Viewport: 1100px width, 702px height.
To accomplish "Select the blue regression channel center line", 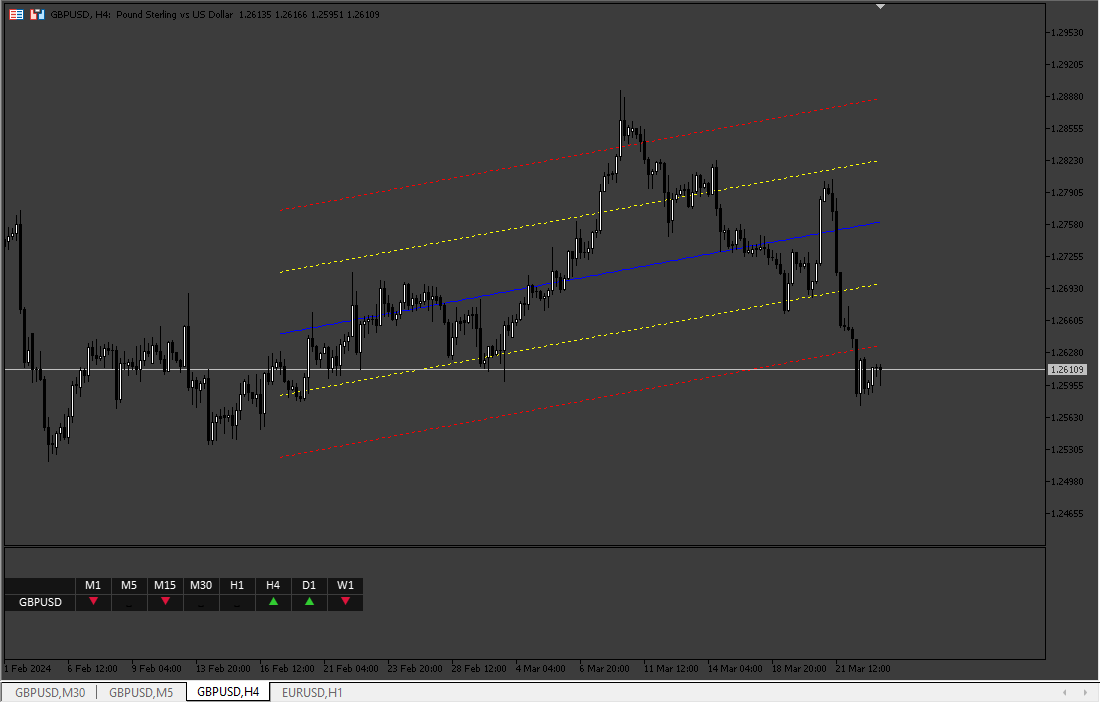I will 579,278.
